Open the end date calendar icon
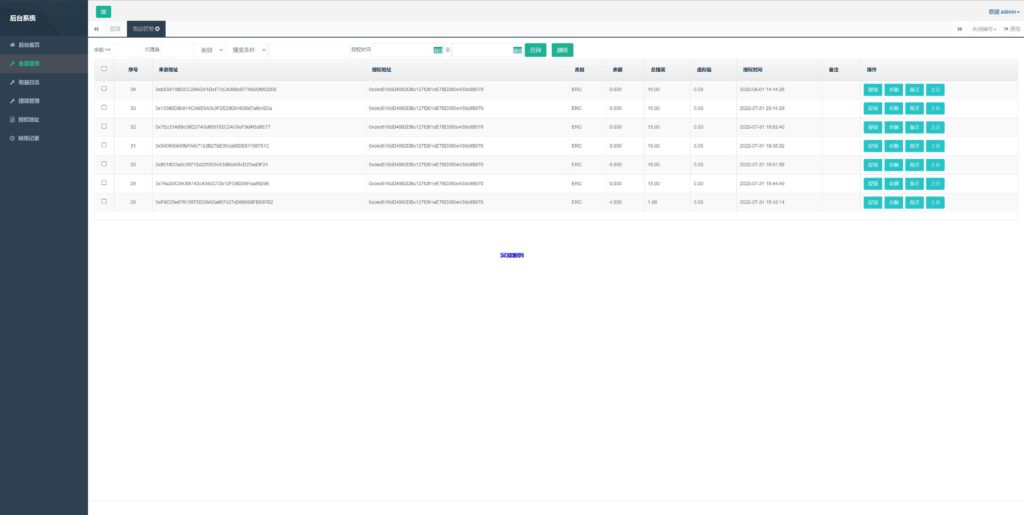 tap(517, 49)
